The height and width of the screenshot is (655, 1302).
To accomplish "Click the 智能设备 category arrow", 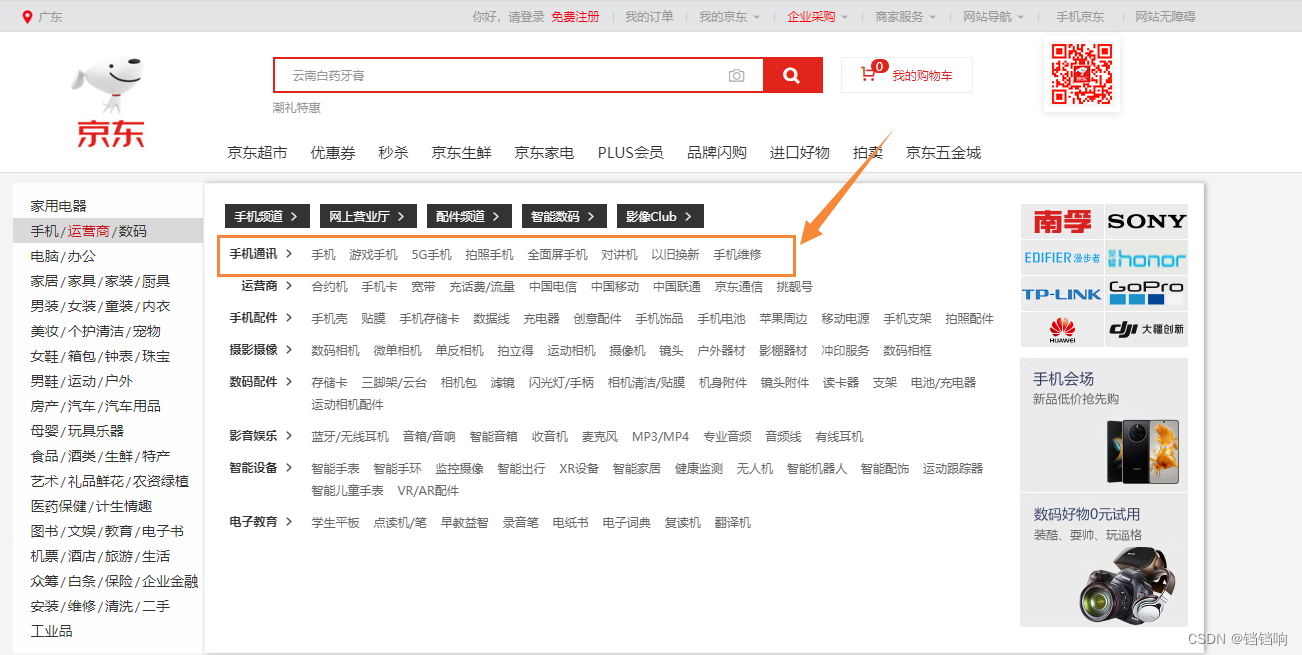I will (289, 468).
